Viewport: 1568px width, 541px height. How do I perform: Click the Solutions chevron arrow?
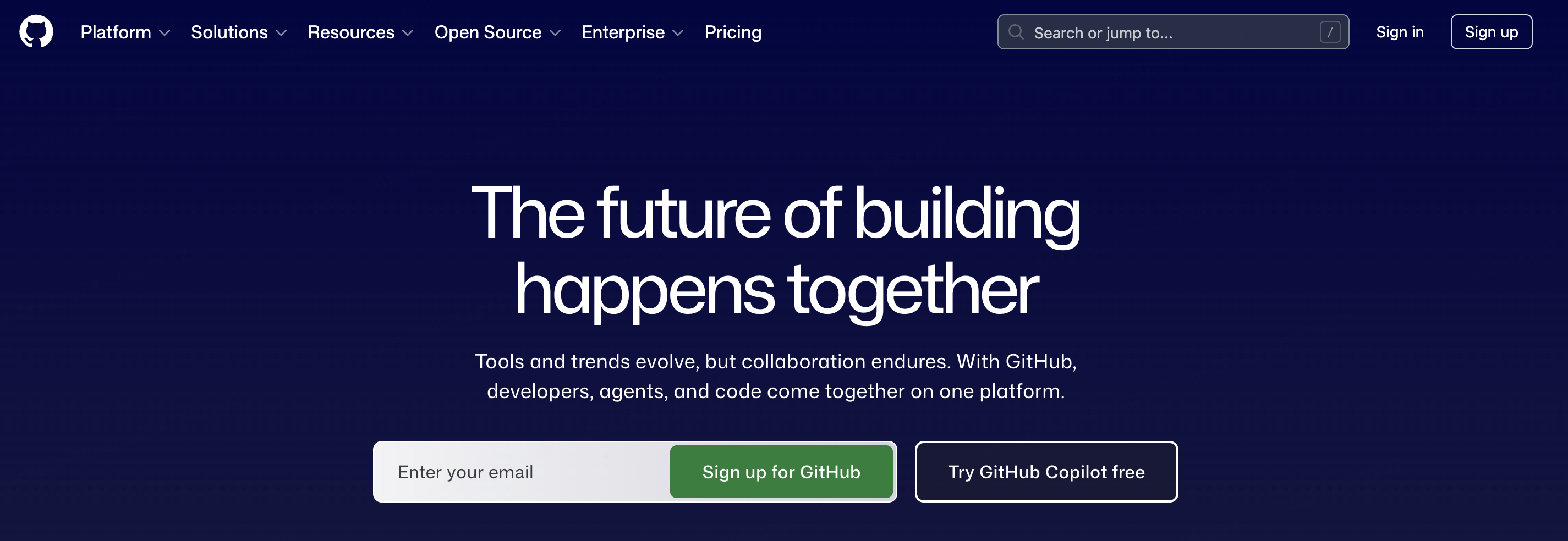(x=281, y=34)
